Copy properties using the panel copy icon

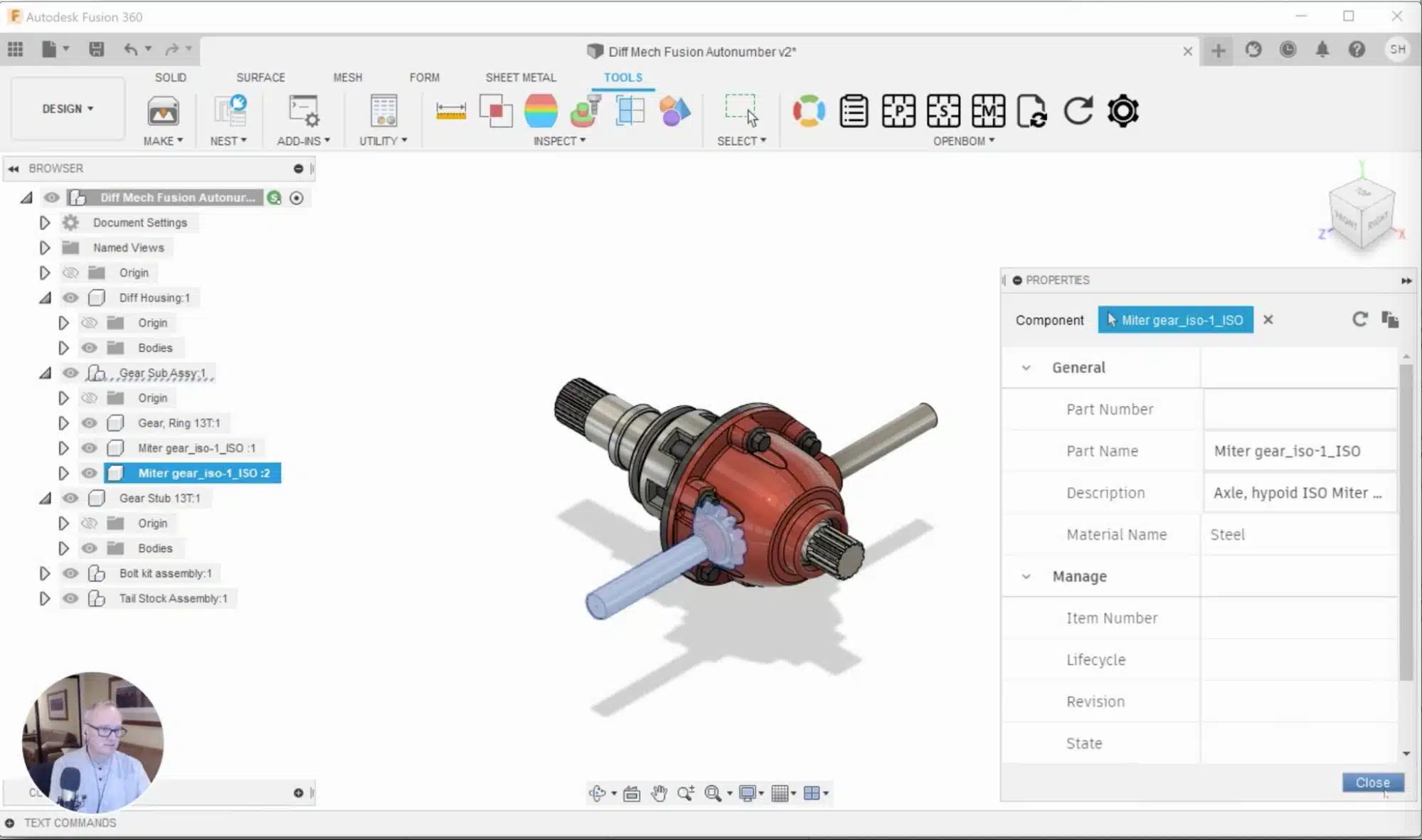pyautogui.click(x=1390, y=319)
